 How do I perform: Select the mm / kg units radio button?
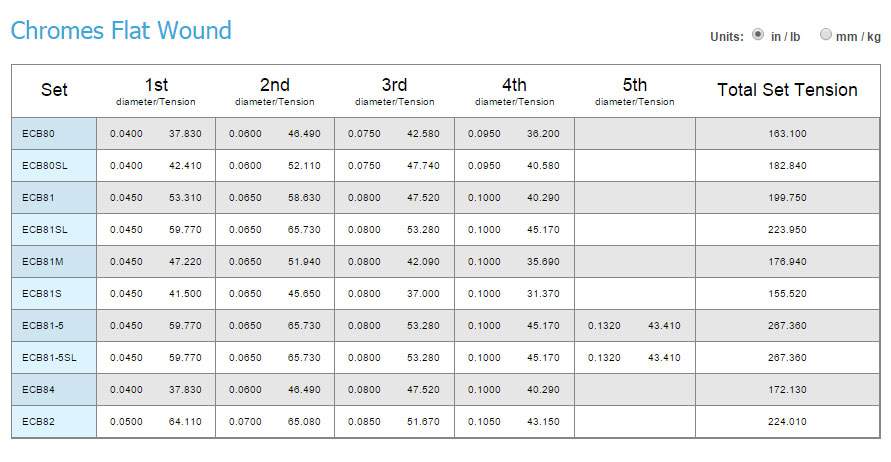click(x=825, y=34)
